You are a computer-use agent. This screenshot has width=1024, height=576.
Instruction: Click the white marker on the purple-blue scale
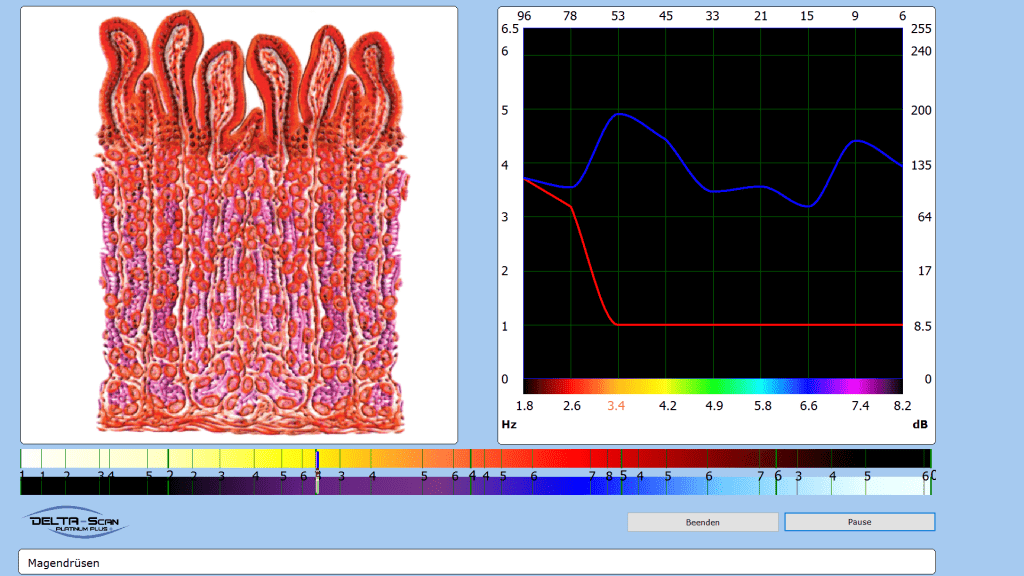(318, 484)
